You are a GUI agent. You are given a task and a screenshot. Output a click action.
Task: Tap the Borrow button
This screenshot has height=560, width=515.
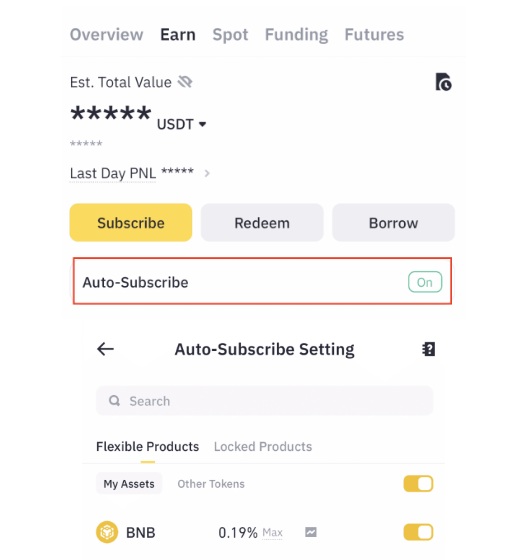(393, 222)
